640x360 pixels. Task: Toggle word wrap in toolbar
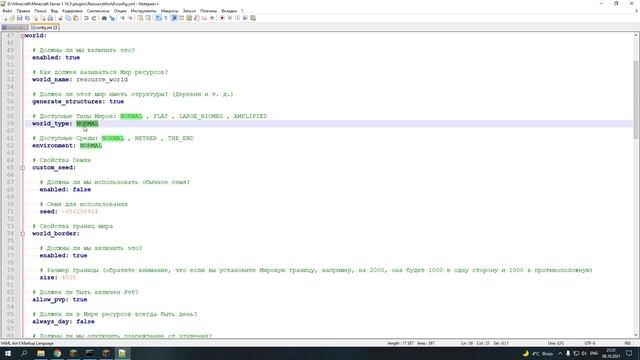pyautogui.click(x=158, y=18)
